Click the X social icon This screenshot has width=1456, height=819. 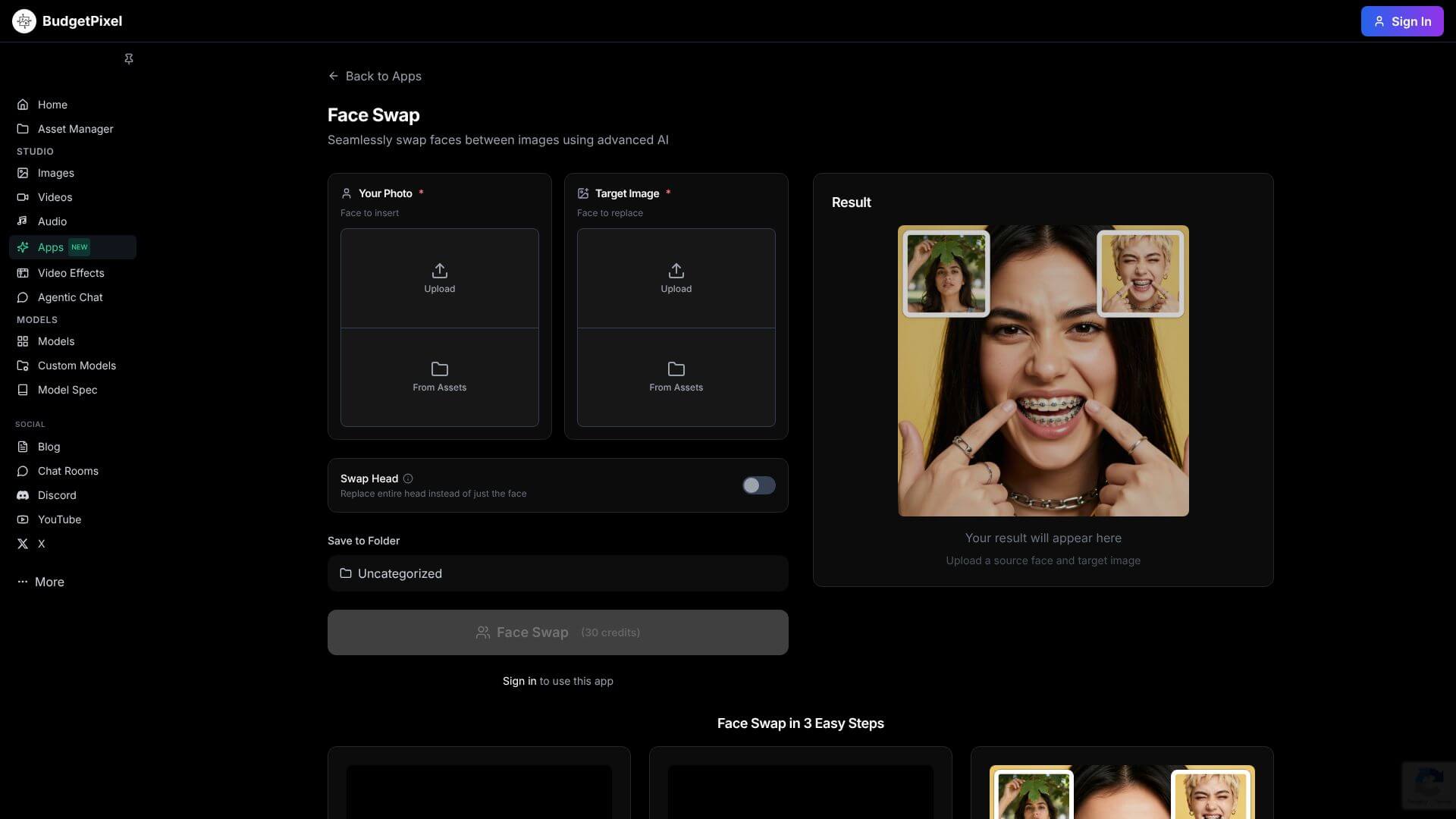(22, 544)
